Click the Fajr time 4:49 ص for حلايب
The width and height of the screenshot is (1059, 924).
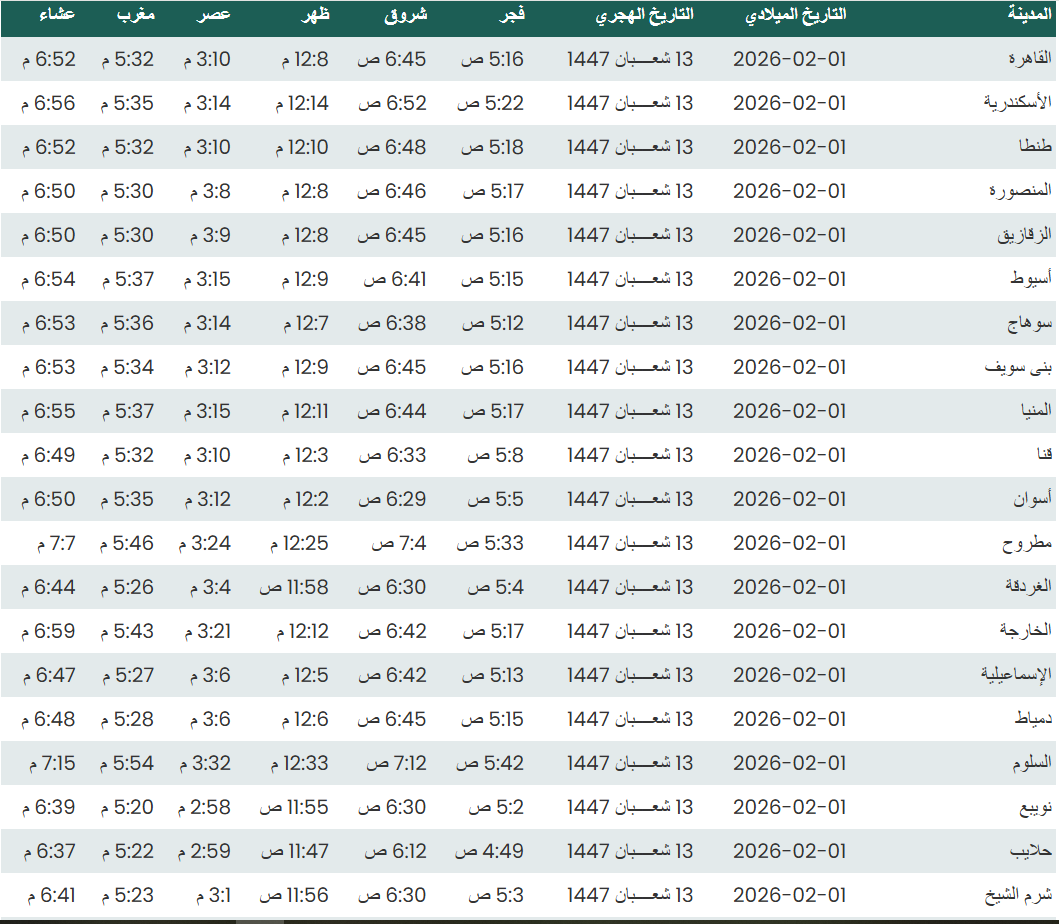pyautogui.click(x=490, y=851)
